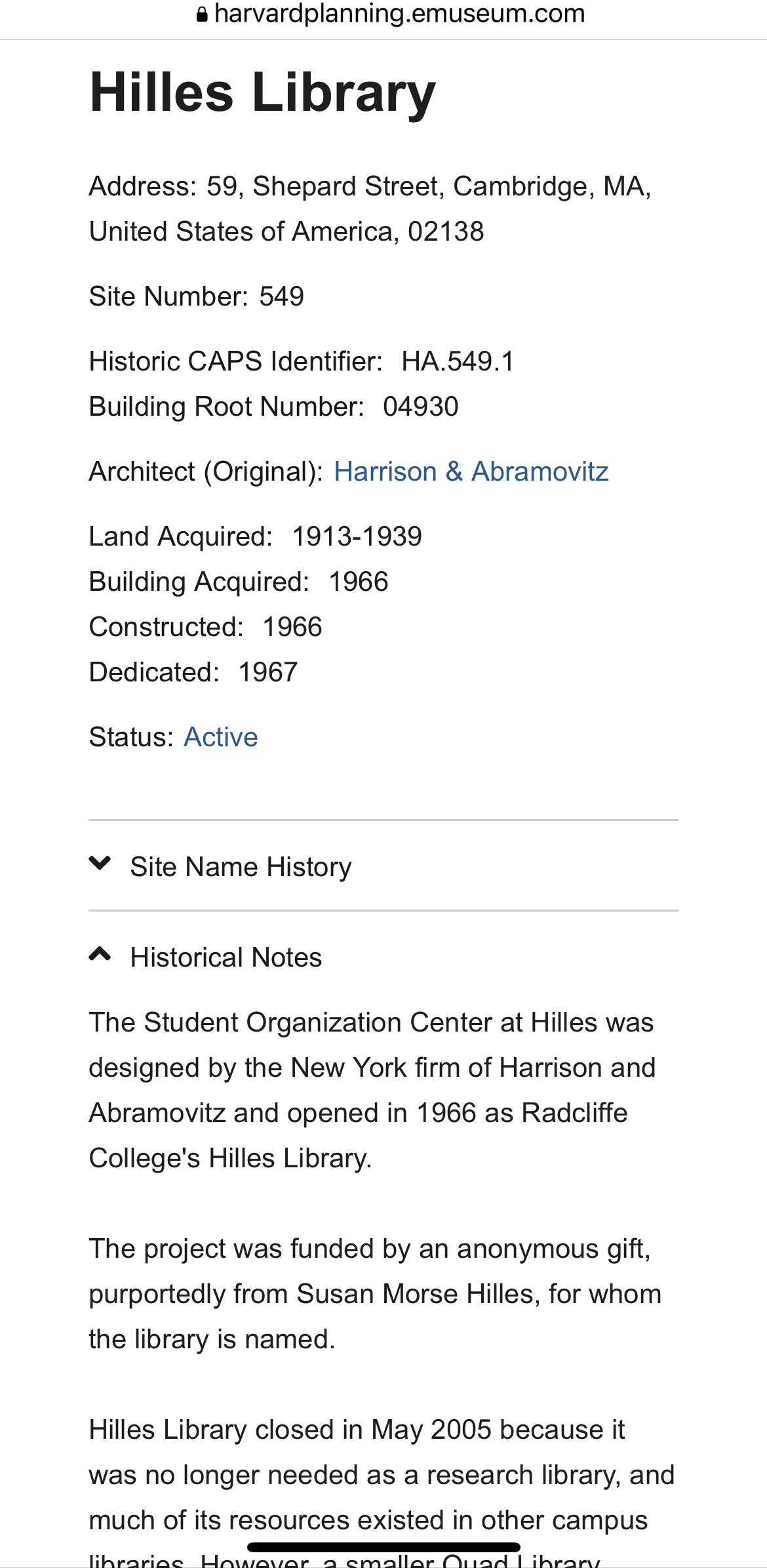The image size is (767, 1568).
Task: Click the paragraph about Student Organization Center
Action: tap(372, 1090)
